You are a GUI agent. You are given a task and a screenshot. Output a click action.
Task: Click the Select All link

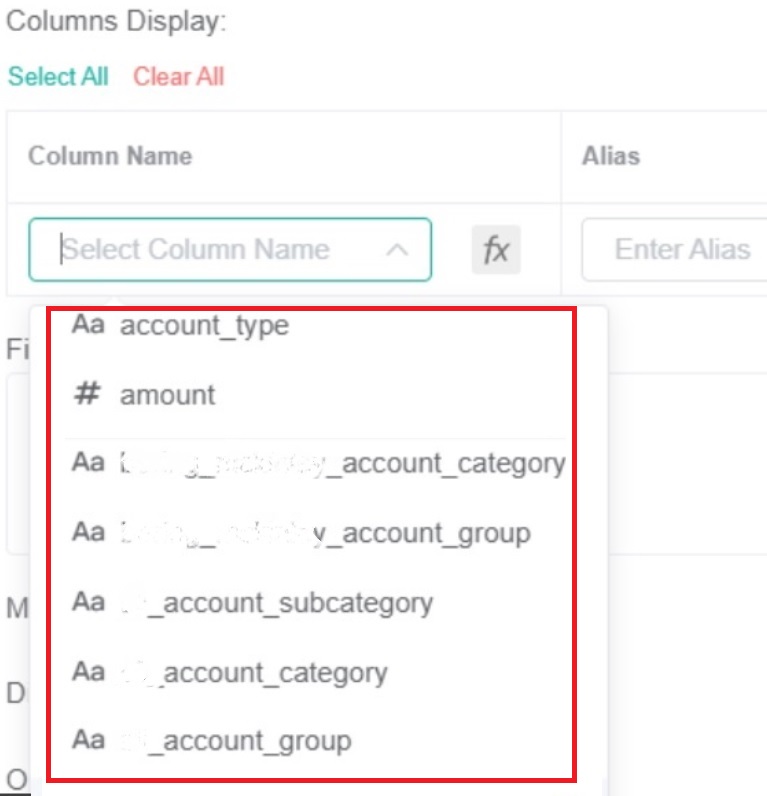(58, 77)
